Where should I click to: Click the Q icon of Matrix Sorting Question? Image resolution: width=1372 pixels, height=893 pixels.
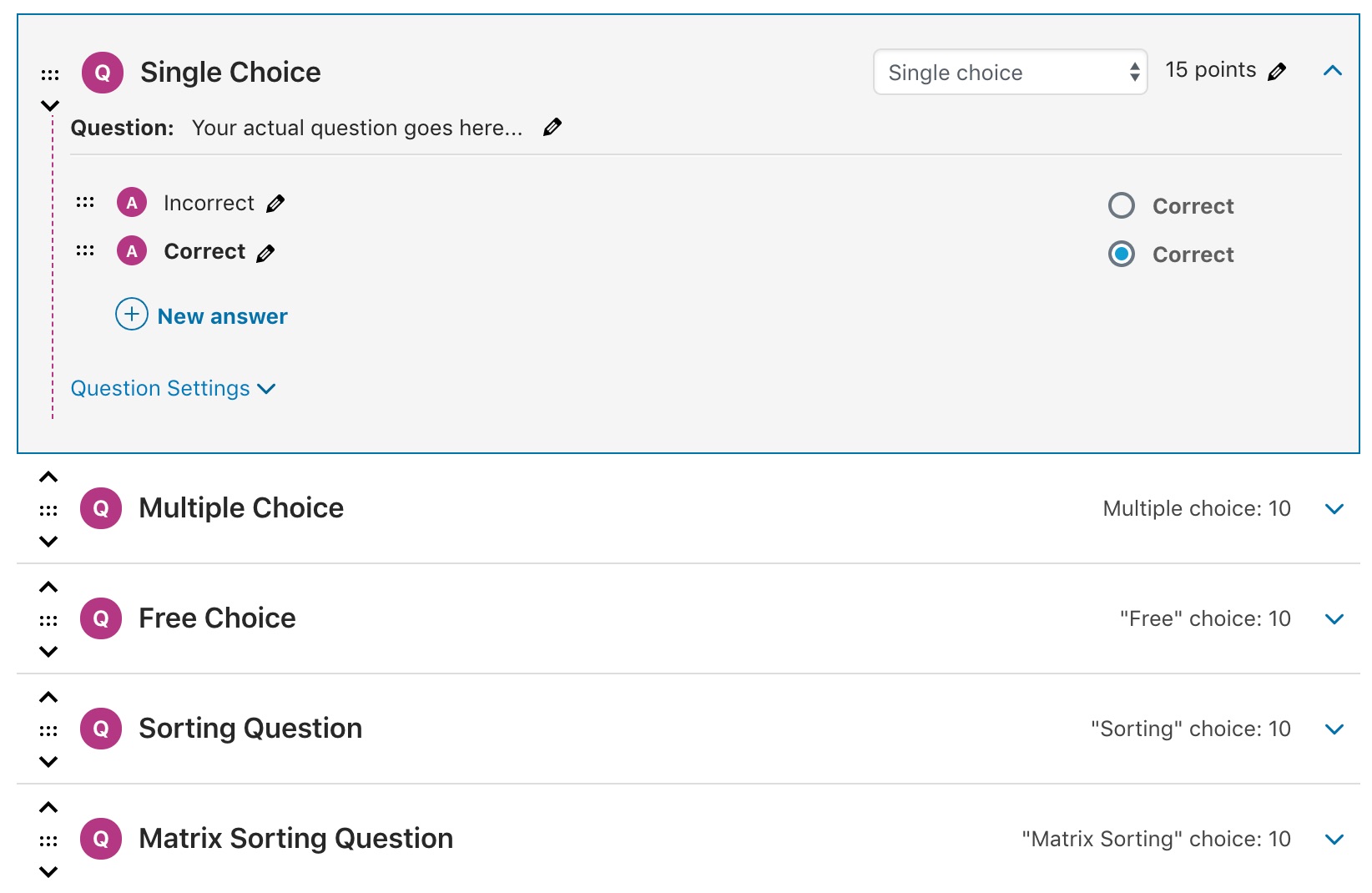[101, 839]
